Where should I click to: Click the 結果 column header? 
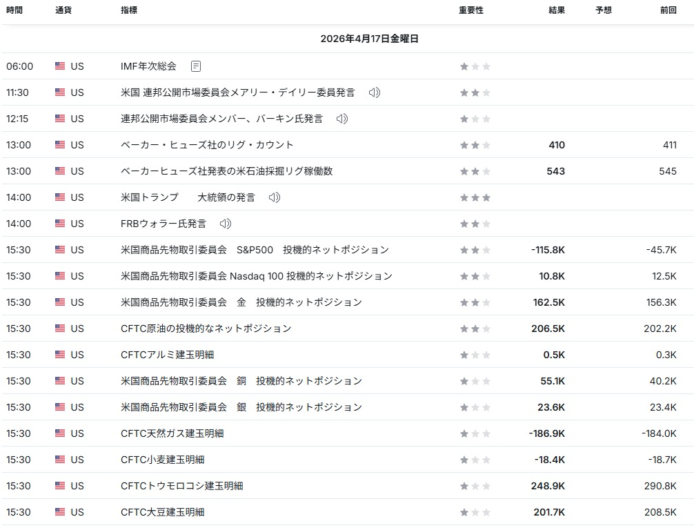556,10
